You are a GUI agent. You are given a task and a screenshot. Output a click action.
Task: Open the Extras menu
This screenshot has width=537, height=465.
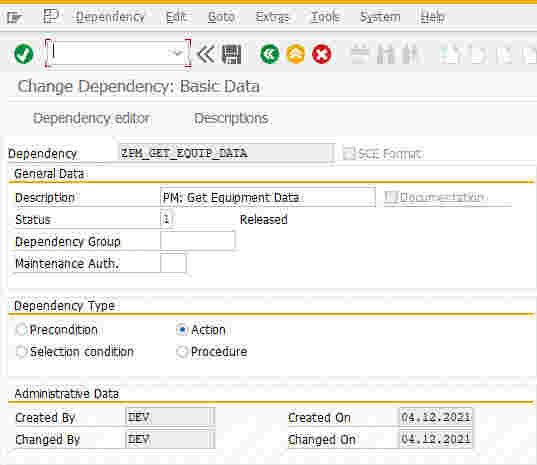[272, 17]
